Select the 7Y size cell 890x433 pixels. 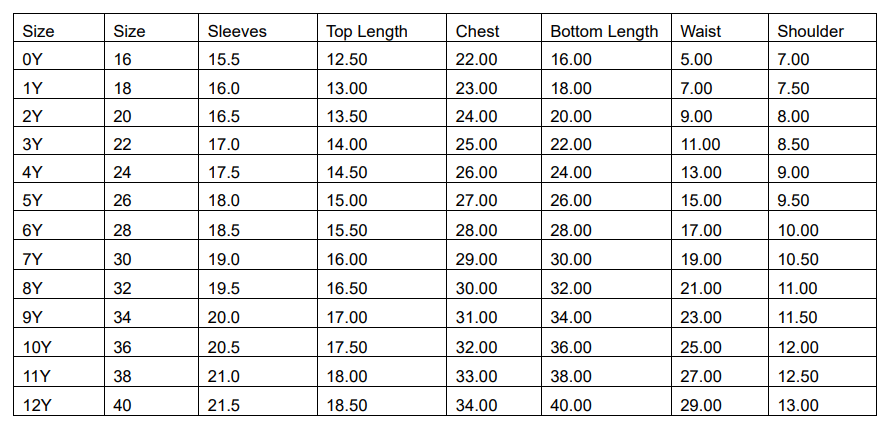pos(32,261)
